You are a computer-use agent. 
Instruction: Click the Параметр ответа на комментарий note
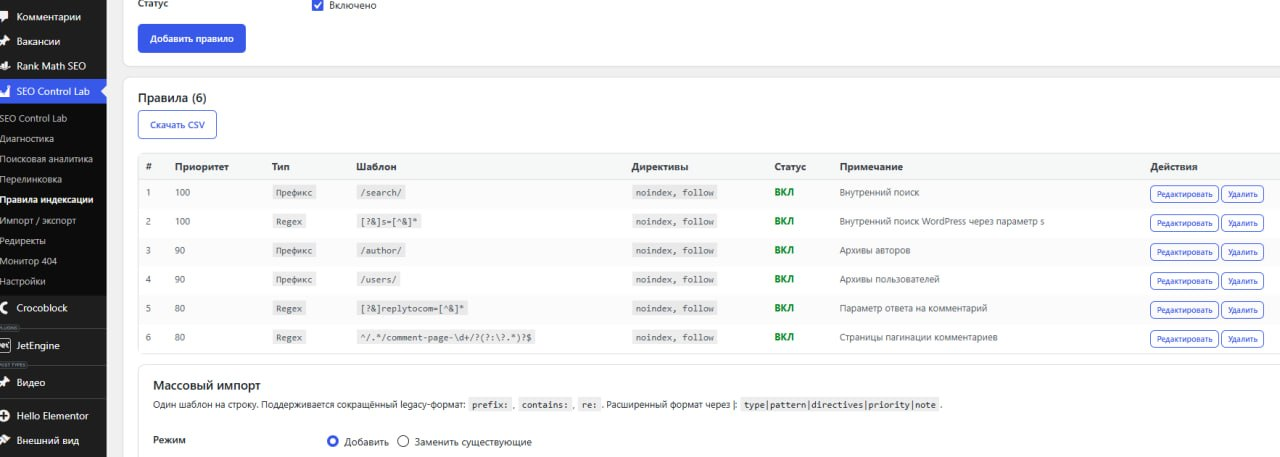(914, 308)
